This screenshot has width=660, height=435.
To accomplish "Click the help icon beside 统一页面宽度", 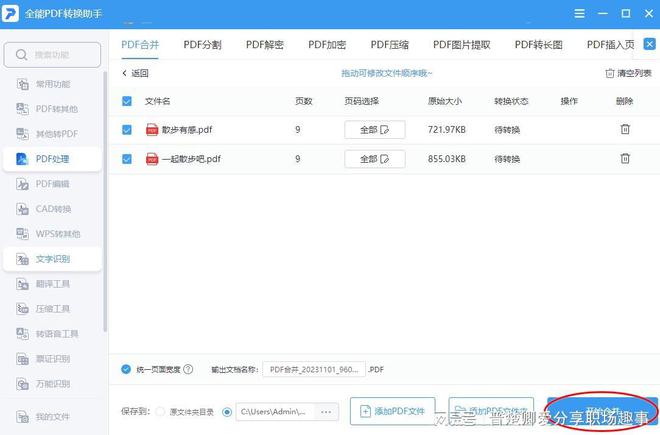I will click(x=188, y=369).
